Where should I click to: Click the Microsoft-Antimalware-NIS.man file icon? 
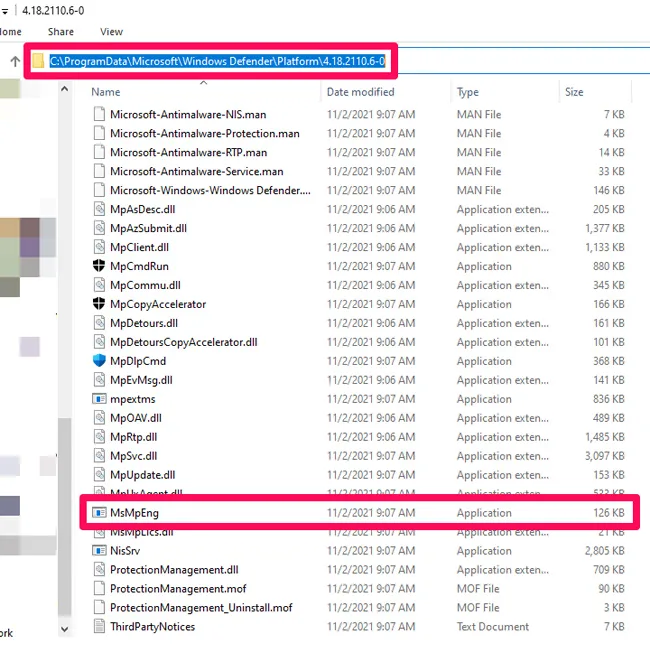(99, 114)
